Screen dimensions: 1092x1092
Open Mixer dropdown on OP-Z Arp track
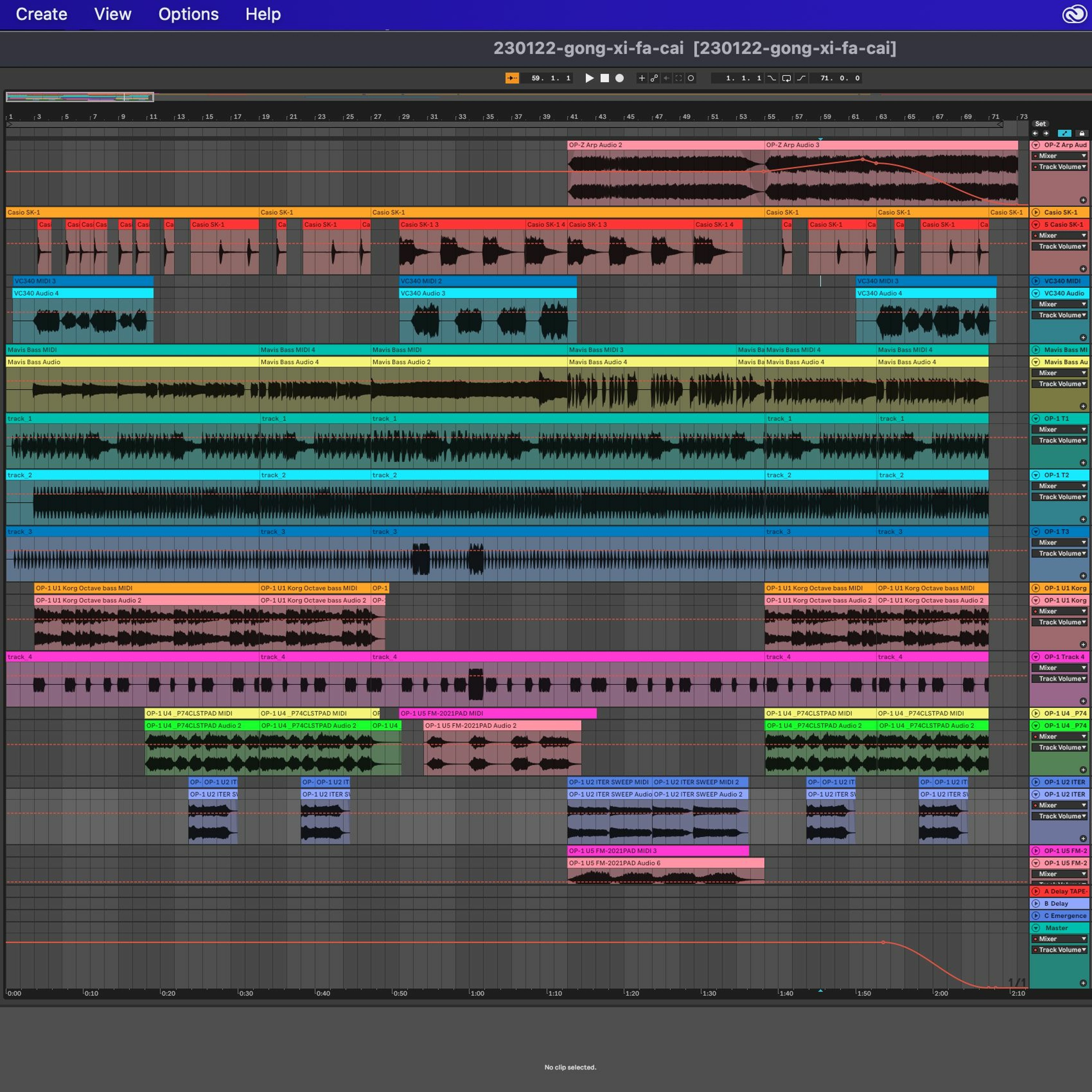[x=1060, y=156]
